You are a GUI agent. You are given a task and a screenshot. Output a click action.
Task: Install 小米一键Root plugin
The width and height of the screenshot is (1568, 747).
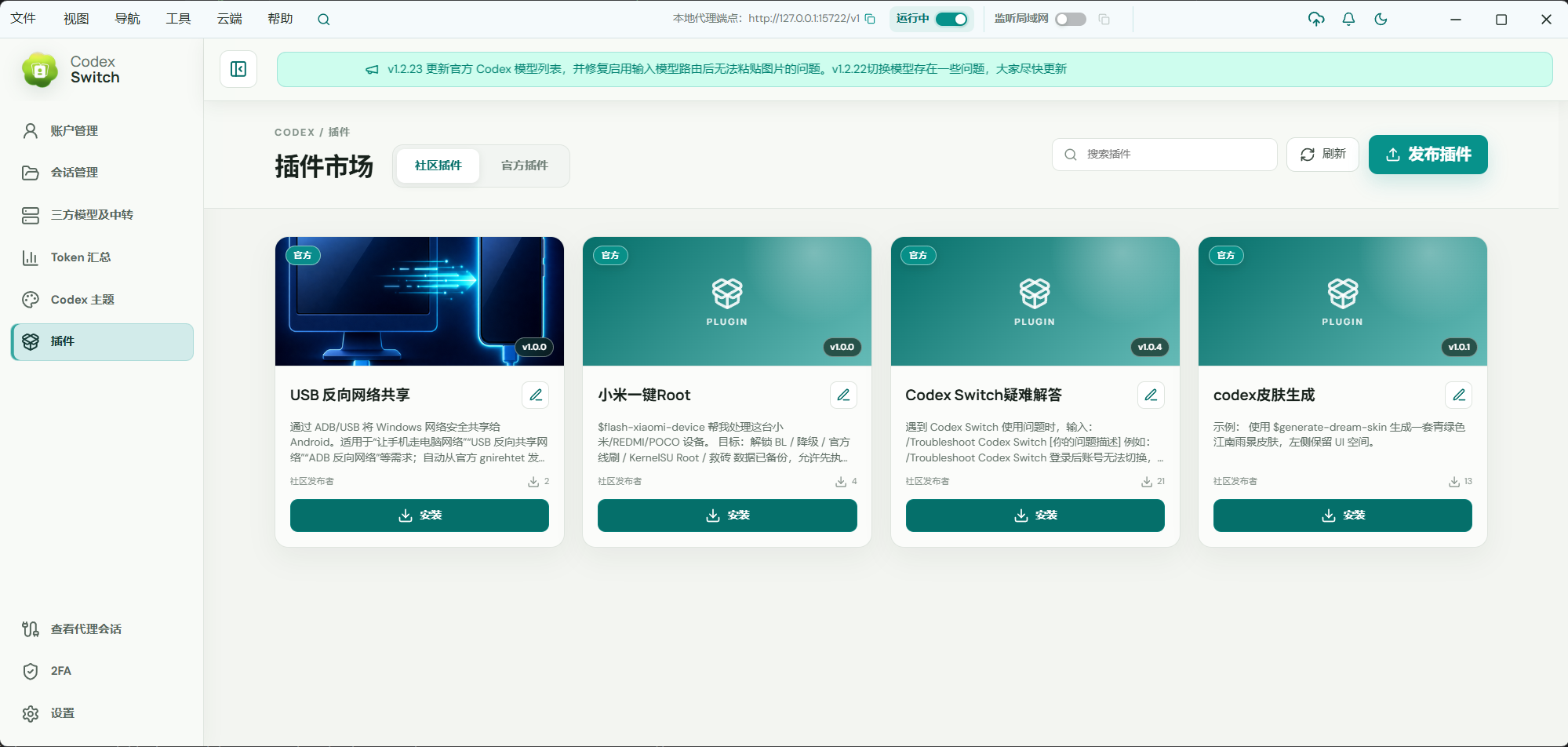[x=727, y=516]
